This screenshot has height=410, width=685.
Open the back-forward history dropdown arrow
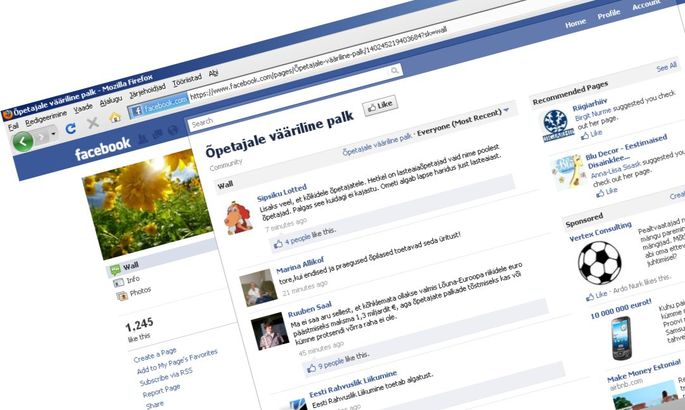[x=53, y=133]
